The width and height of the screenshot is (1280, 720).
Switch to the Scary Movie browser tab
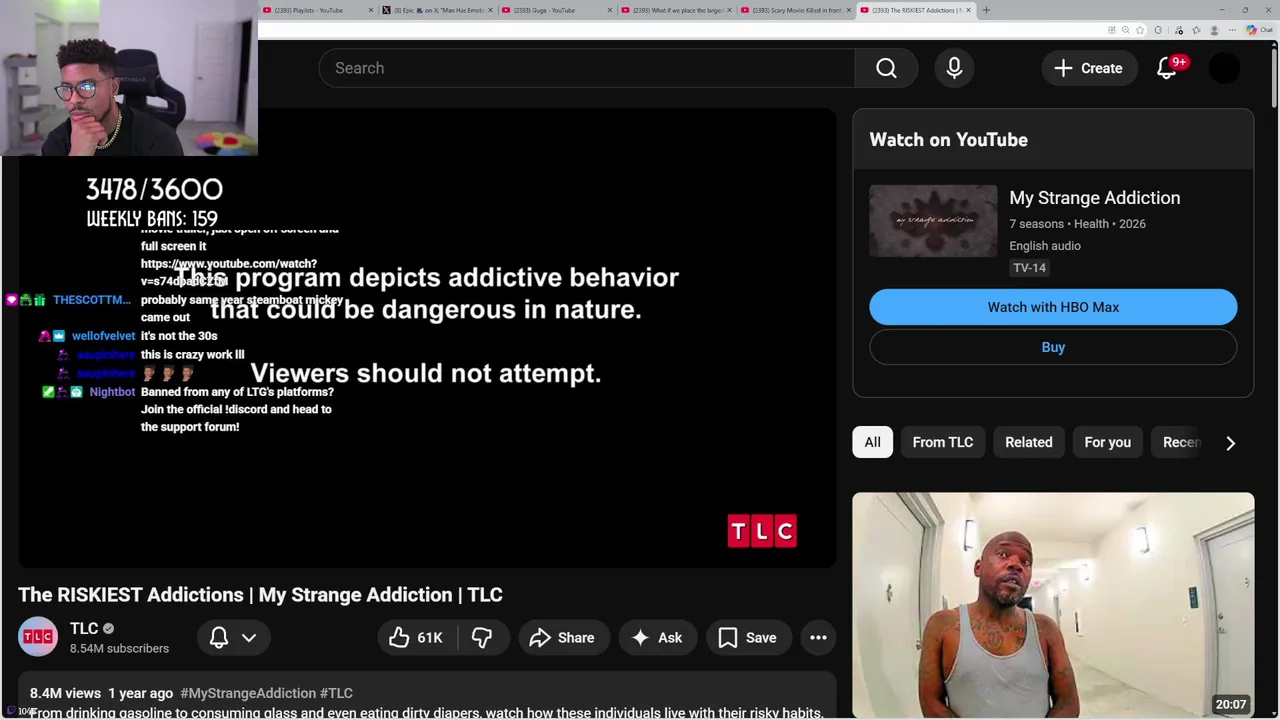[796, 10]
